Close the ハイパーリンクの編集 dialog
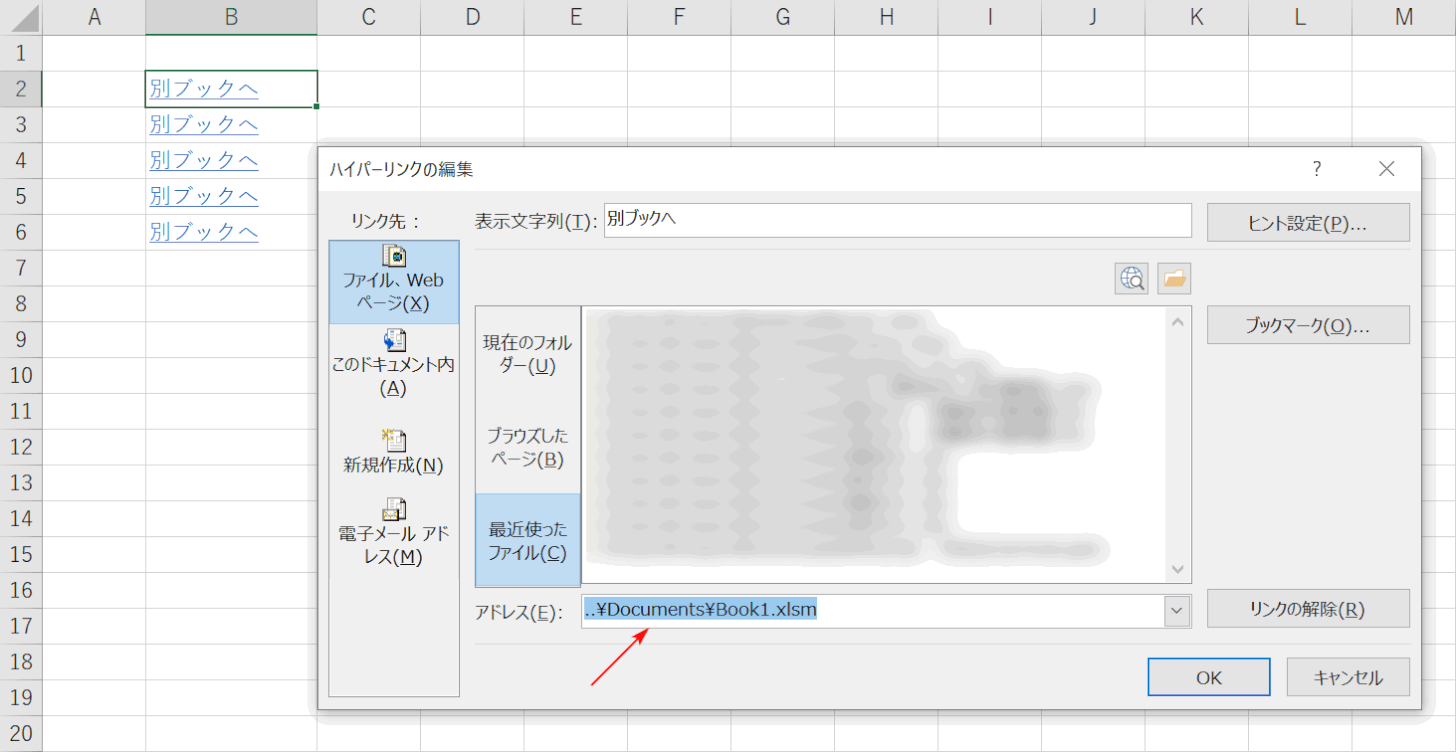This screenshot has height=752, width=1456. pyautogui.click(x=1386, y=169)
